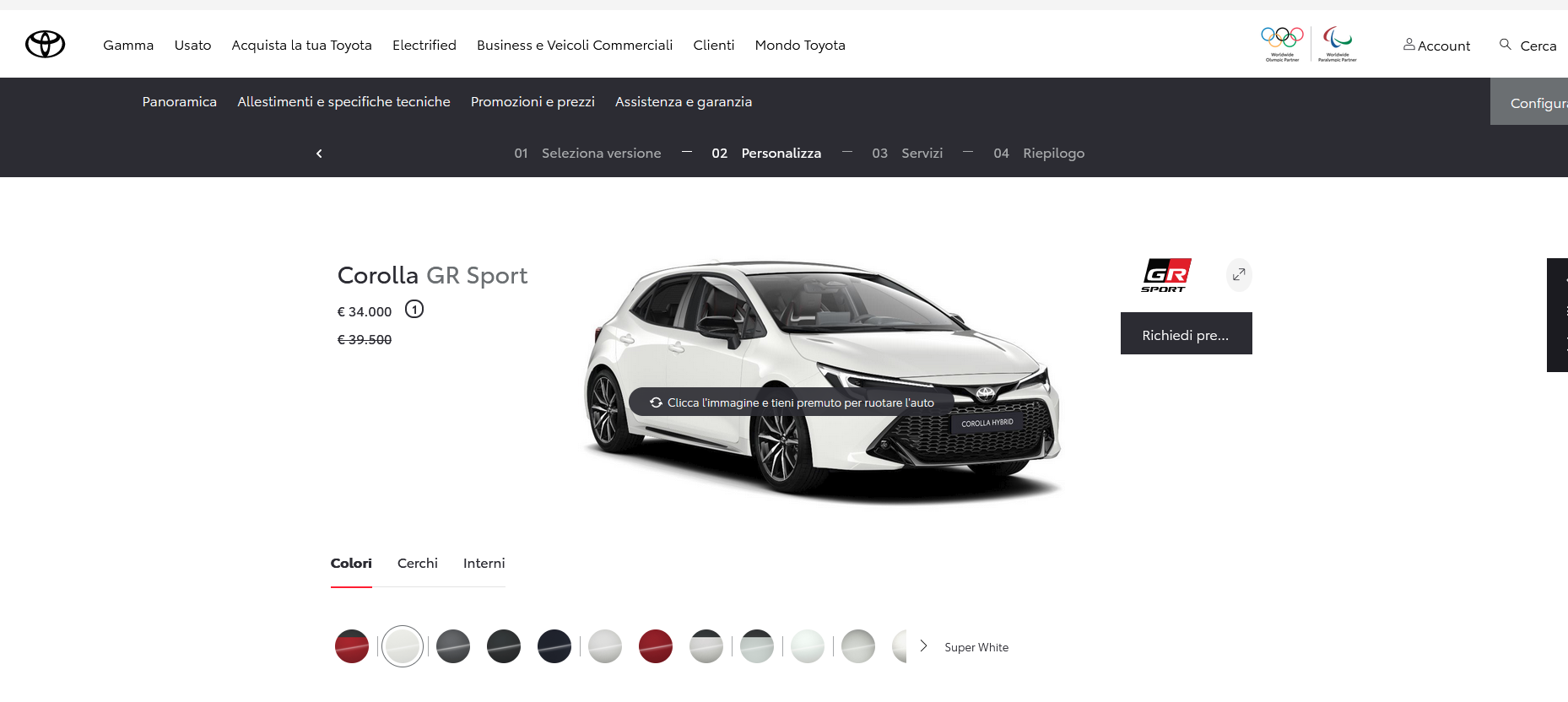This screenshot has height=702, width=1568.
Task: Open Assistenza e garanzia page
Action: tap(684, 102)
